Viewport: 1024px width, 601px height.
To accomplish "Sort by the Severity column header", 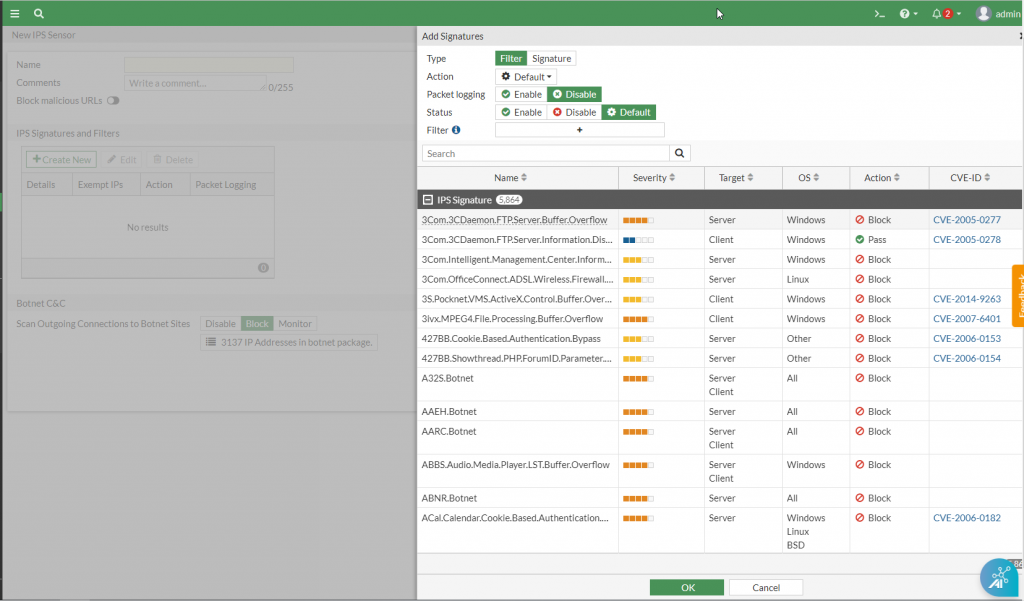I will pyautogui.click(x=654, y=178).
